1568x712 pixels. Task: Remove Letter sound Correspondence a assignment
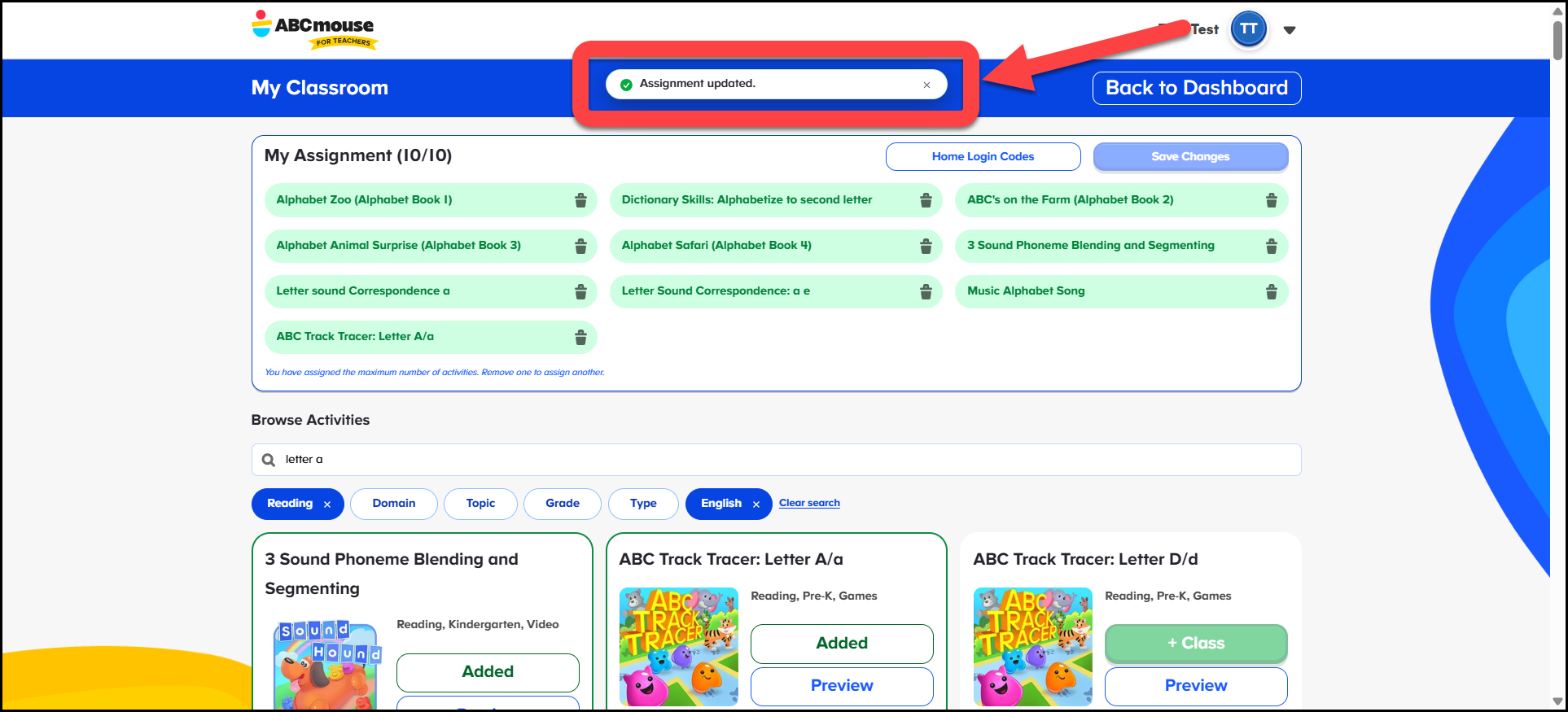click(x=580, y=291)
